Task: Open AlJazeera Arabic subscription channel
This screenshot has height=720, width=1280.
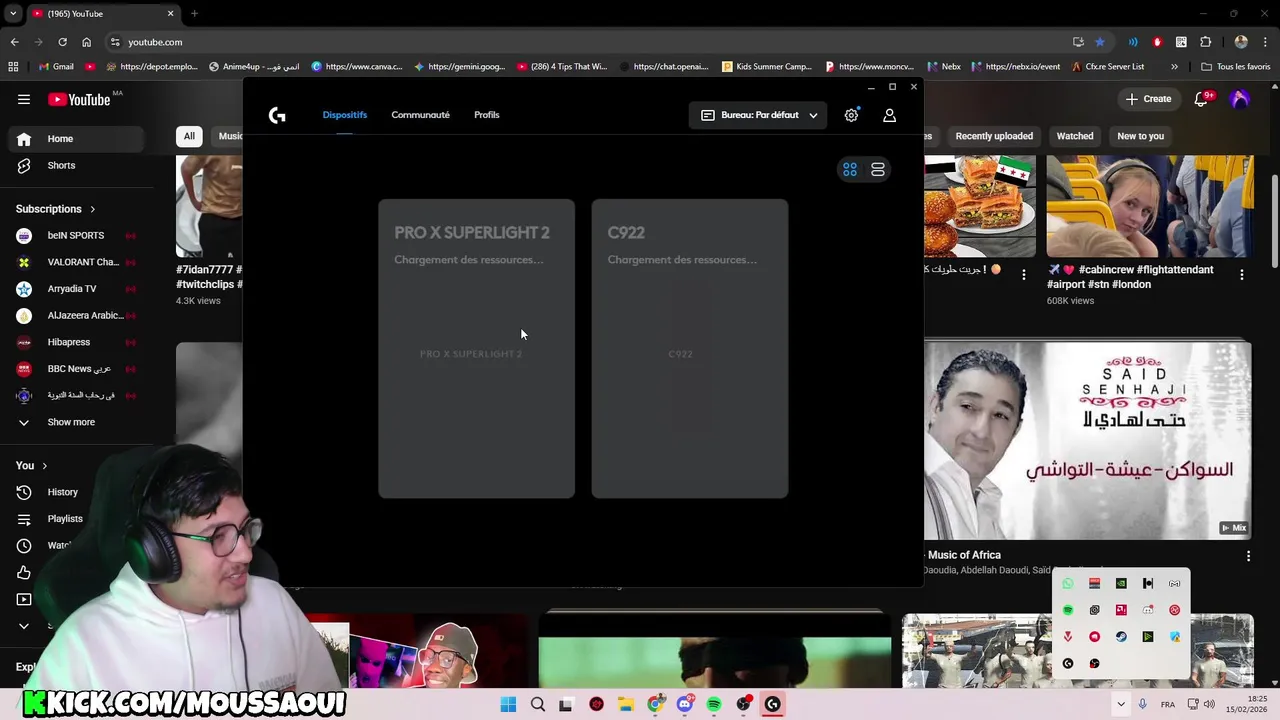Action: point(76,315)
